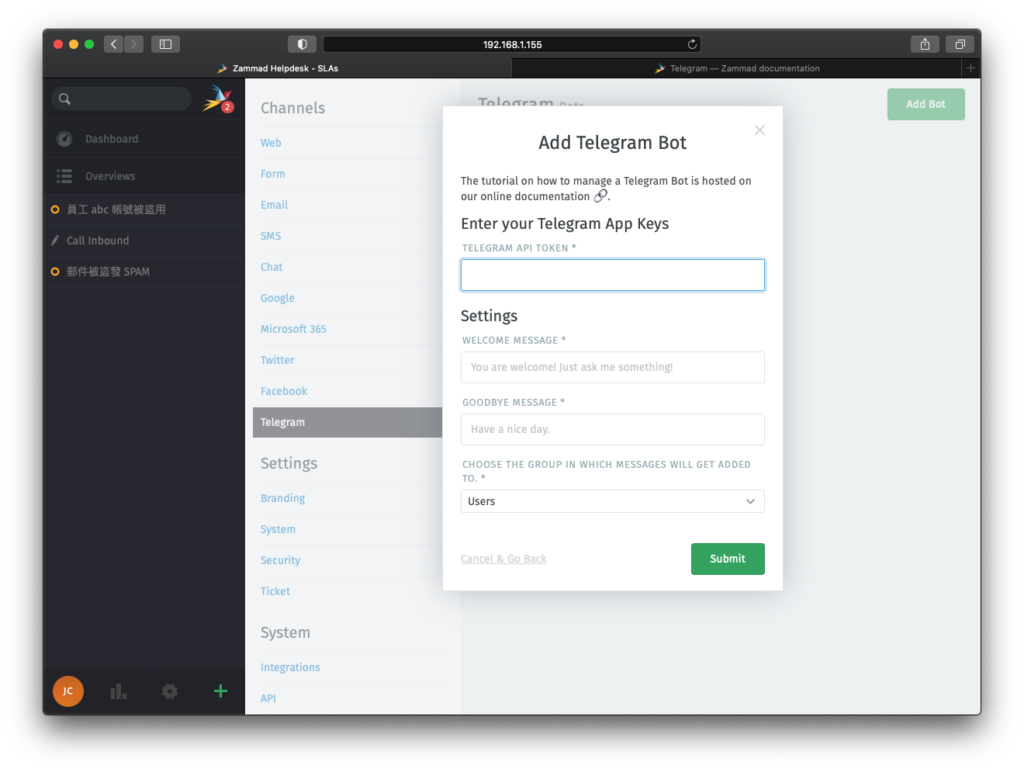Image resolution: width=1024 pixels, height=772 pixels.
Task: Switch to Telegram — Zammad documentation tab
Action: point(737,68)
